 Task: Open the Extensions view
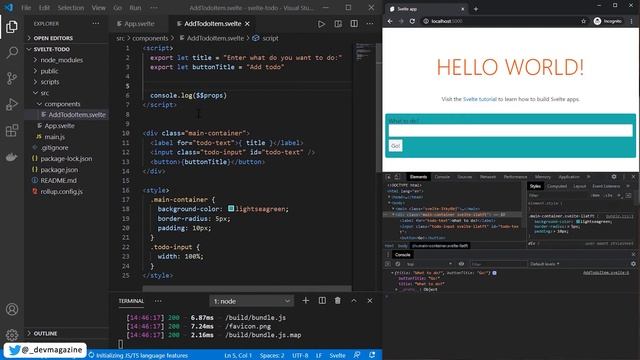pos(12,130)
